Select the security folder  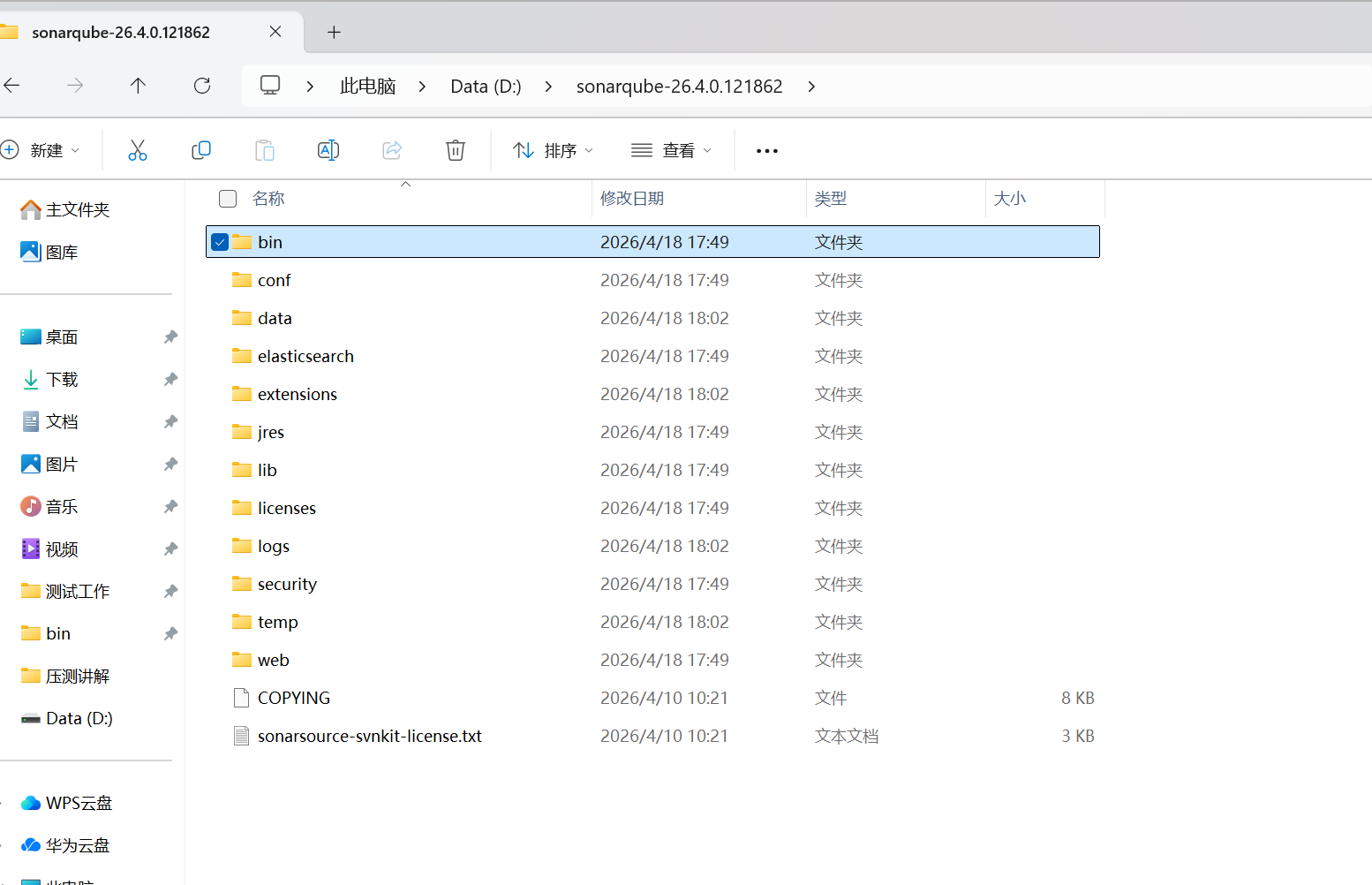tap(652, 584)
